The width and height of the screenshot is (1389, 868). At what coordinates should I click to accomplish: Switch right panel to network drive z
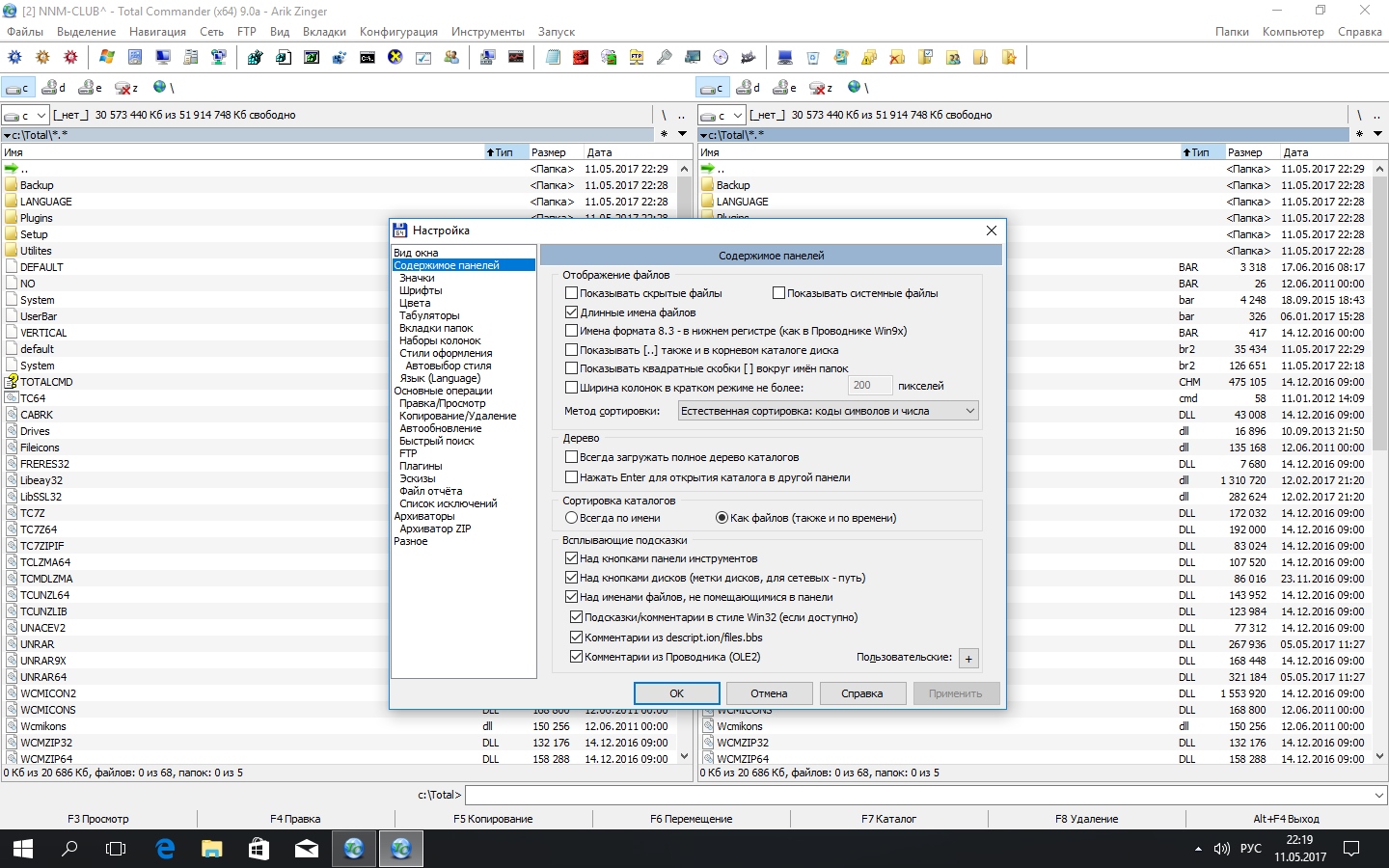(x=822, y=87)
